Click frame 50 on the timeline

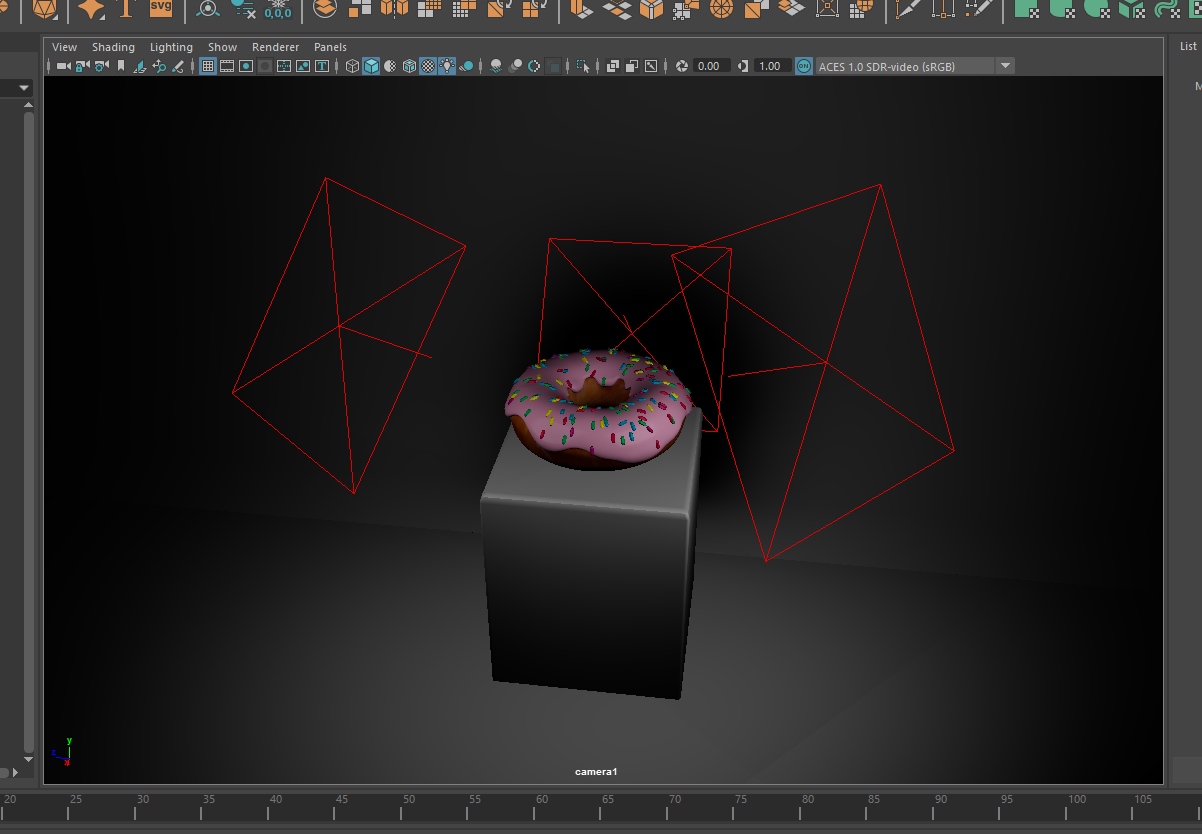(x=408, y=800)
